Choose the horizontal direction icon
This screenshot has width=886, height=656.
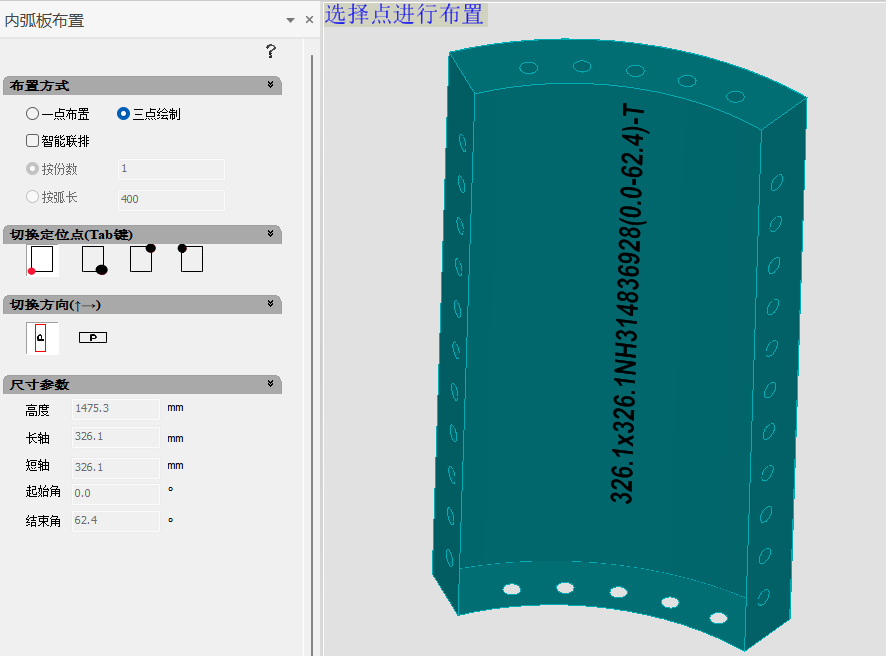(x=93, y=338)
